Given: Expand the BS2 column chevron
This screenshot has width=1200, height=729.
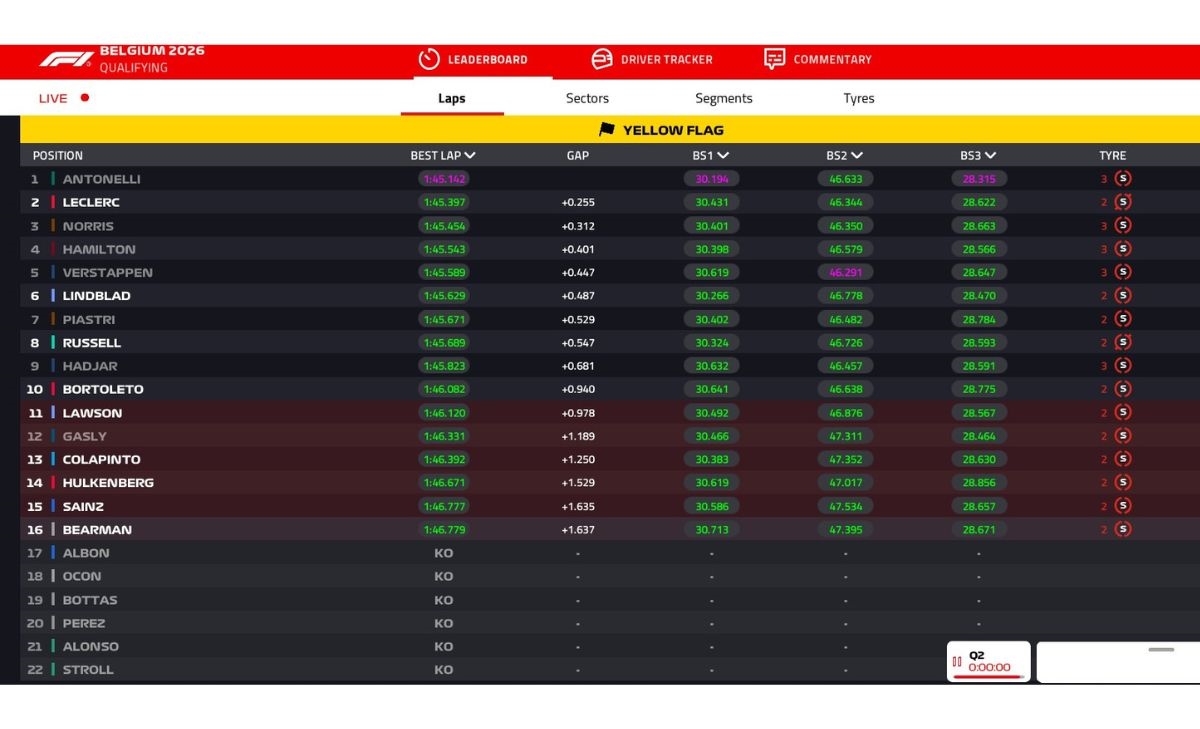Looking at the screenshot, I should (x=857, y=156).
